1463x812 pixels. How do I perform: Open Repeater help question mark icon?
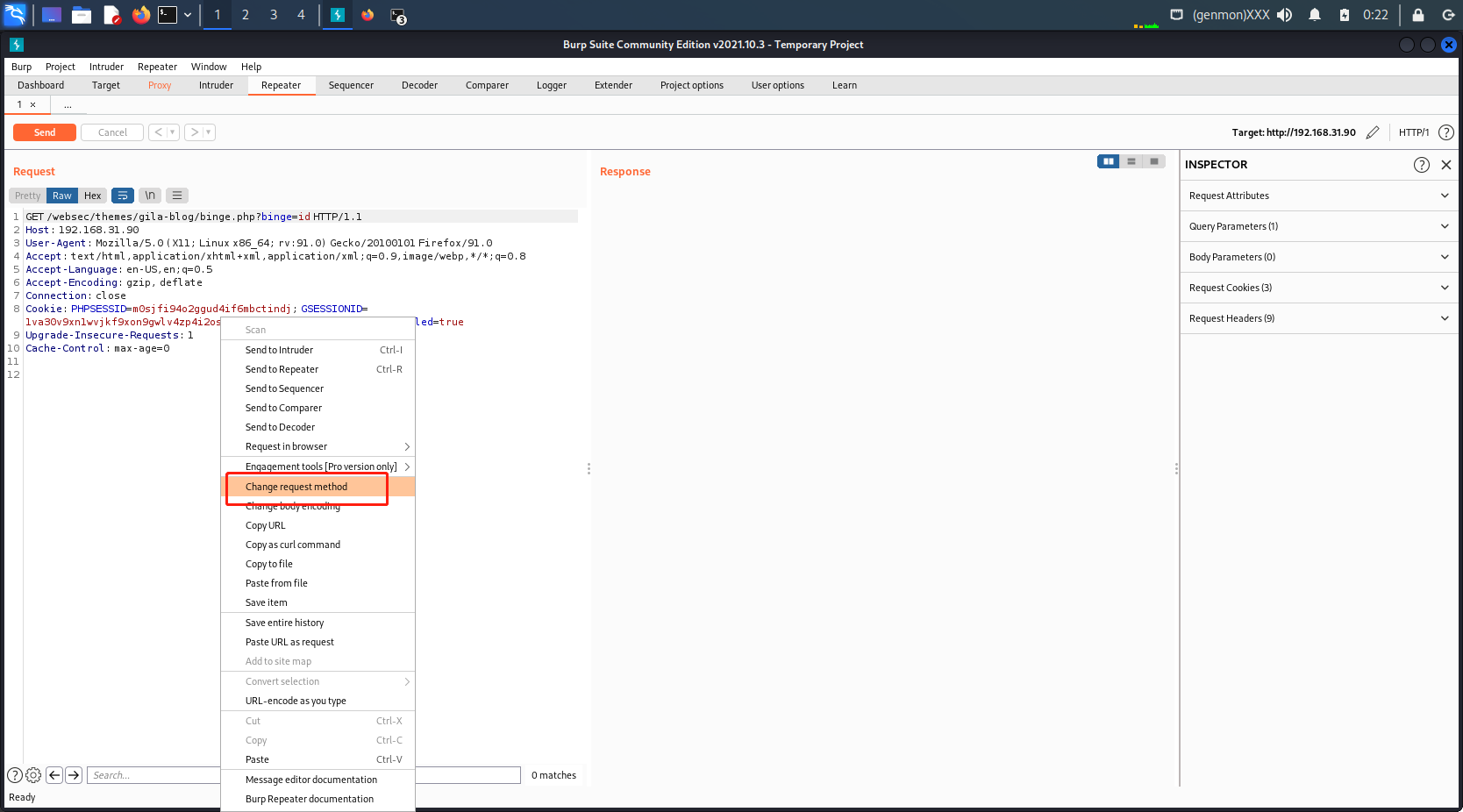pos(1446,132)
